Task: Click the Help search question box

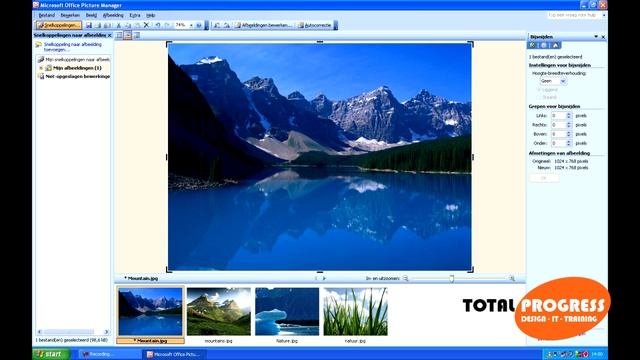Action: tap(574, 15)
